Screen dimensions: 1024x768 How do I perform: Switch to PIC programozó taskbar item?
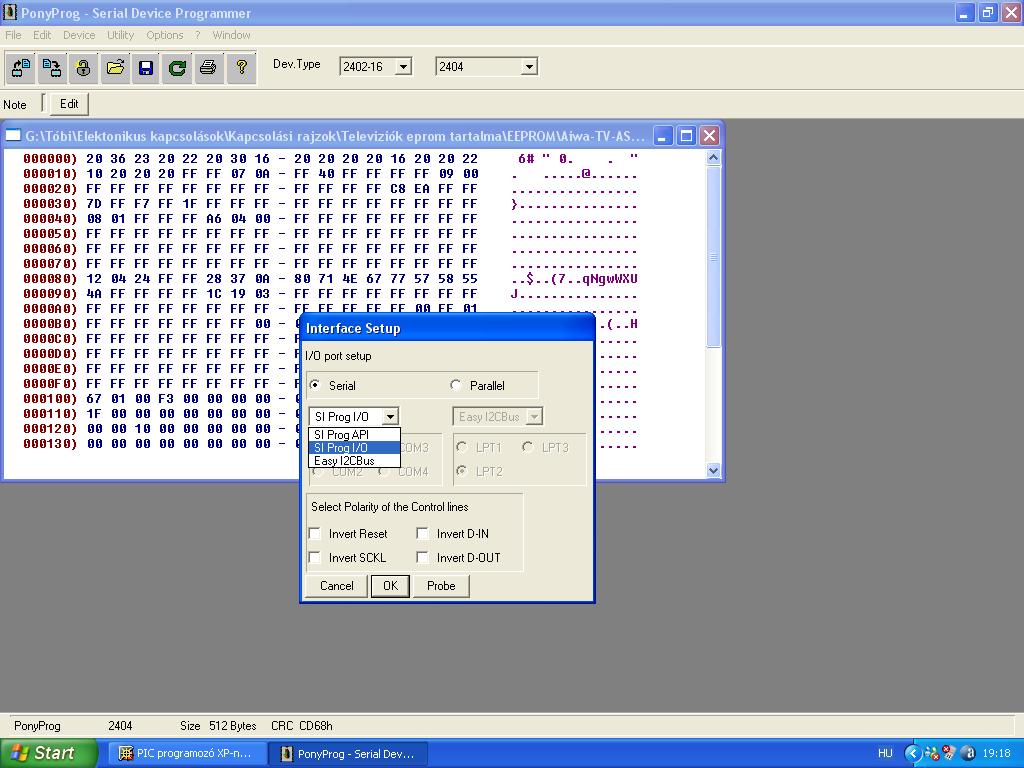click(x=187, y=753)
